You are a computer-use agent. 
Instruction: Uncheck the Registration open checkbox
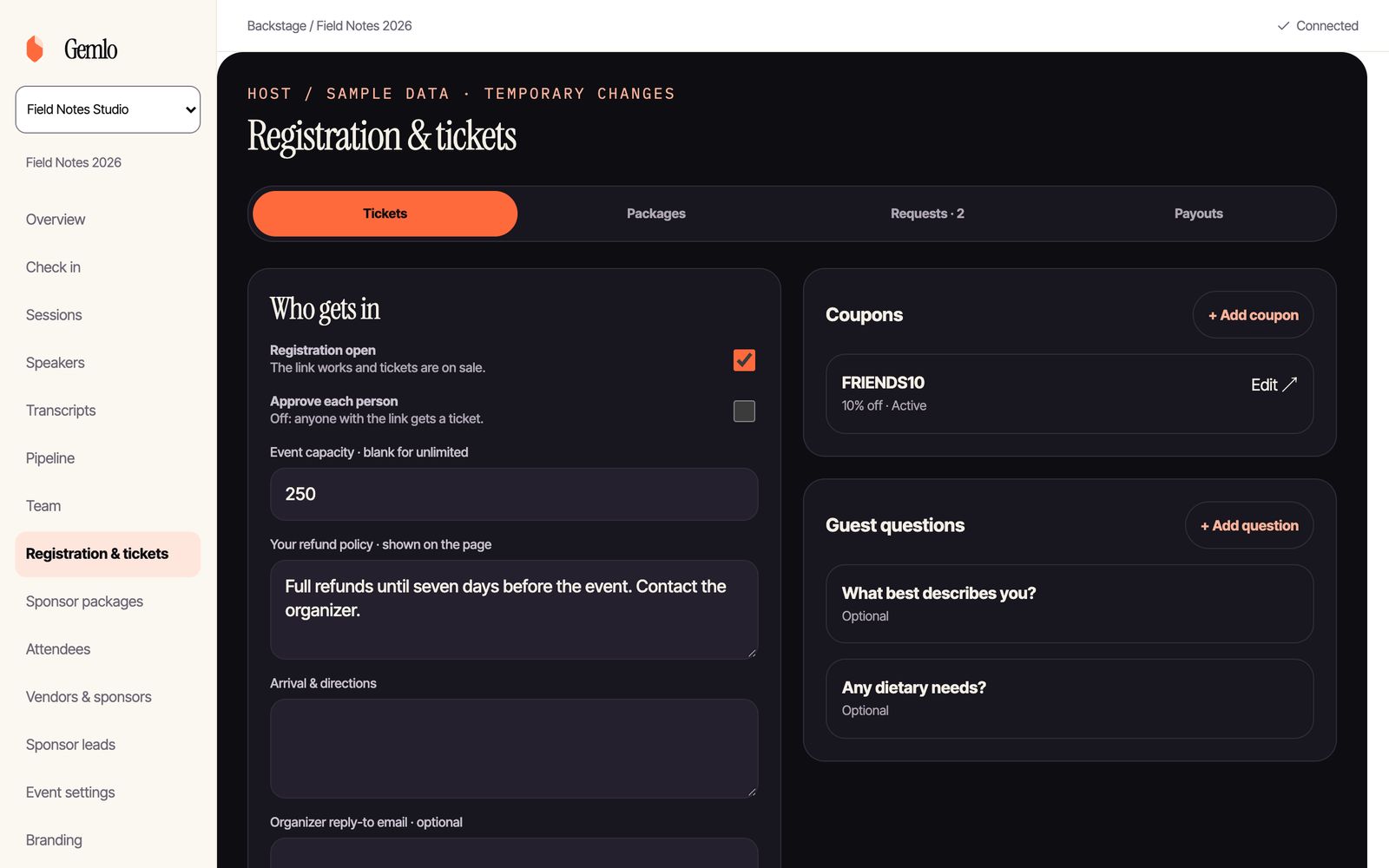(744, 359)
